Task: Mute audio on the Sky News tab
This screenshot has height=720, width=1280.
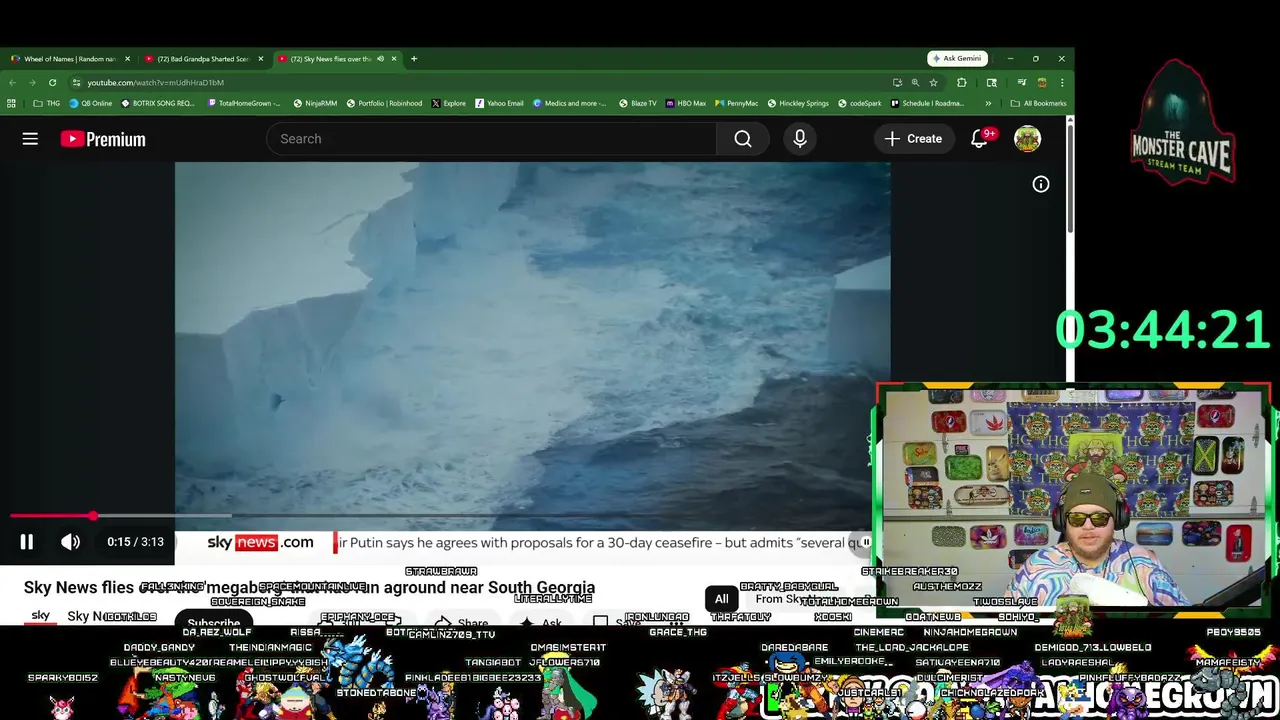Action: pyautogui.click(x=380, y=59)
